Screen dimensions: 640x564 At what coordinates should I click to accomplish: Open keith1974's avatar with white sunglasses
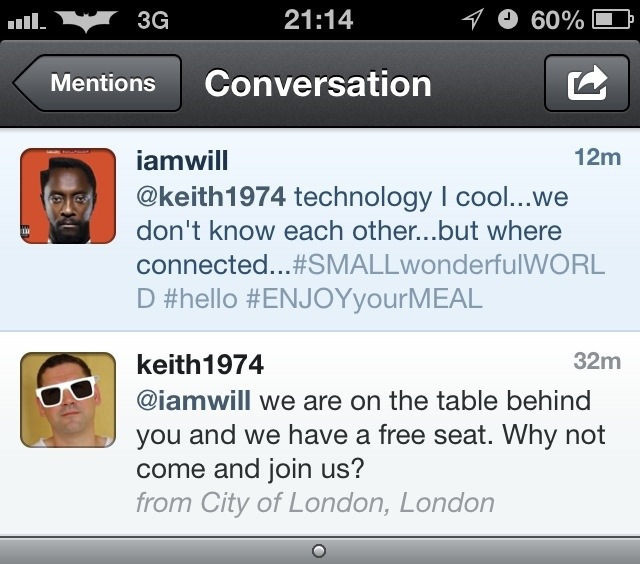[x=68, y=399]
